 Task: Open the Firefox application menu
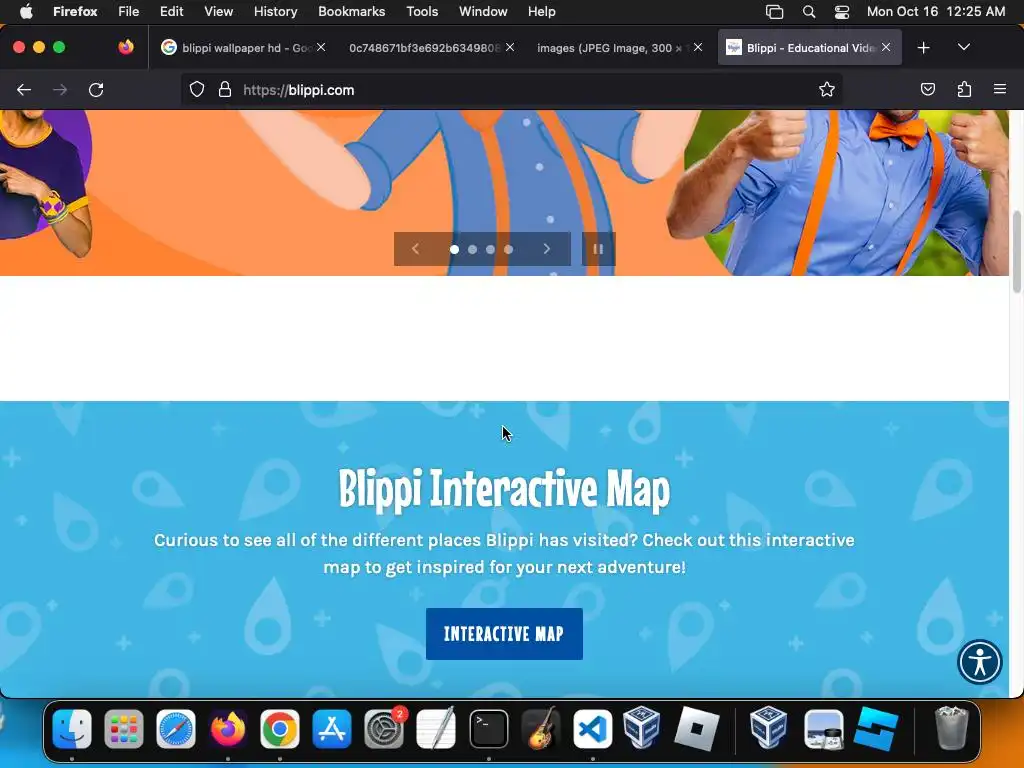click(x=75, y=11)
